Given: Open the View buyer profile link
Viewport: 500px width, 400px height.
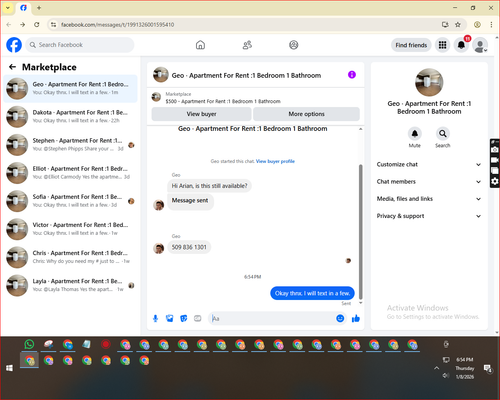Looking at the screenshot, I should [x=275, y=161].
